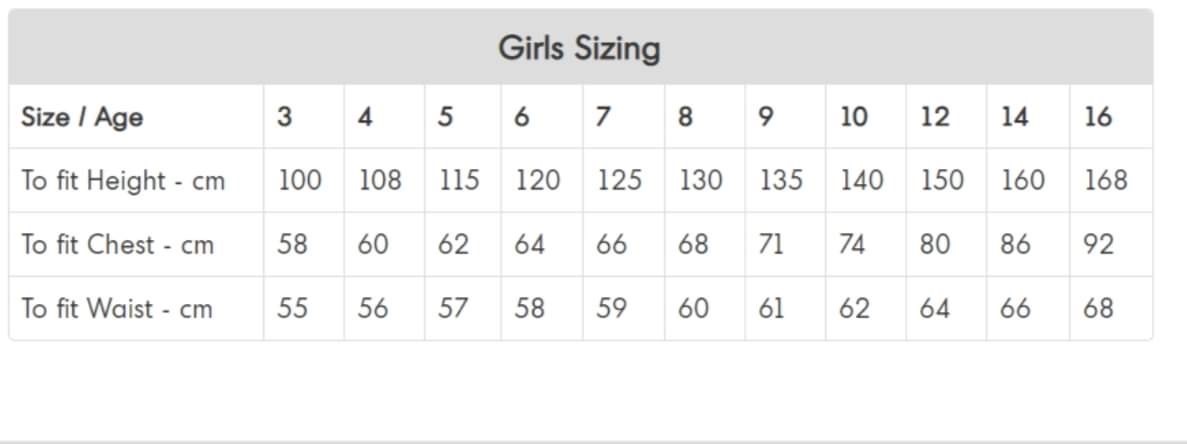Select size 10 column header
The width and height of the screenshot is (1187, 444).
tap(853, 117)
